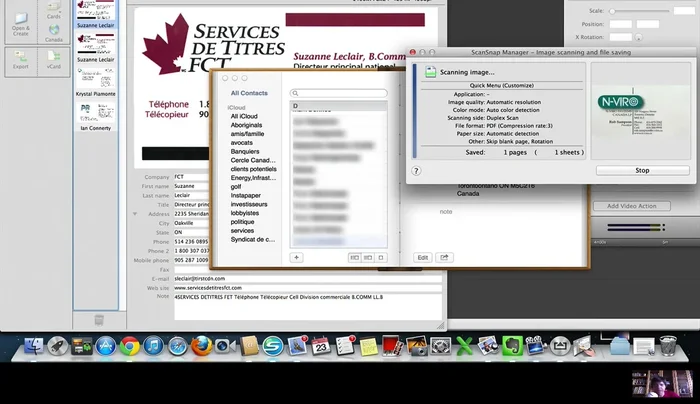Open the green X Excel dock icon
The image size is (700, 404).
[464, 346]
